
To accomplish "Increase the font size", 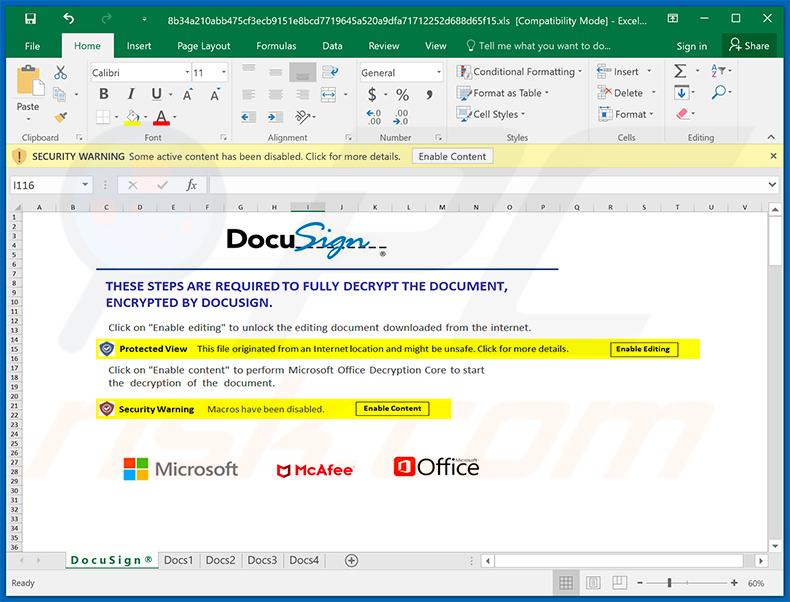I will (x=187, y=94).
